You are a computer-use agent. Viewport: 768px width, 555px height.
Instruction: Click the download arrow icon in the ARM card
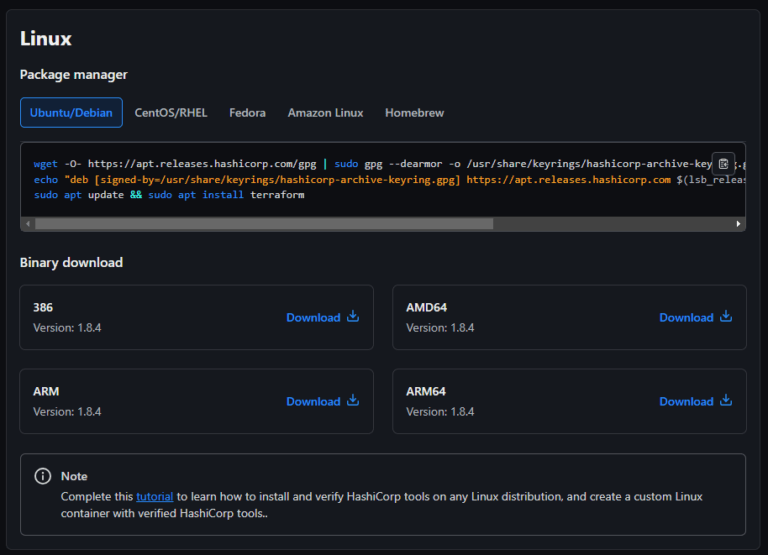click(x=353, y=401)
